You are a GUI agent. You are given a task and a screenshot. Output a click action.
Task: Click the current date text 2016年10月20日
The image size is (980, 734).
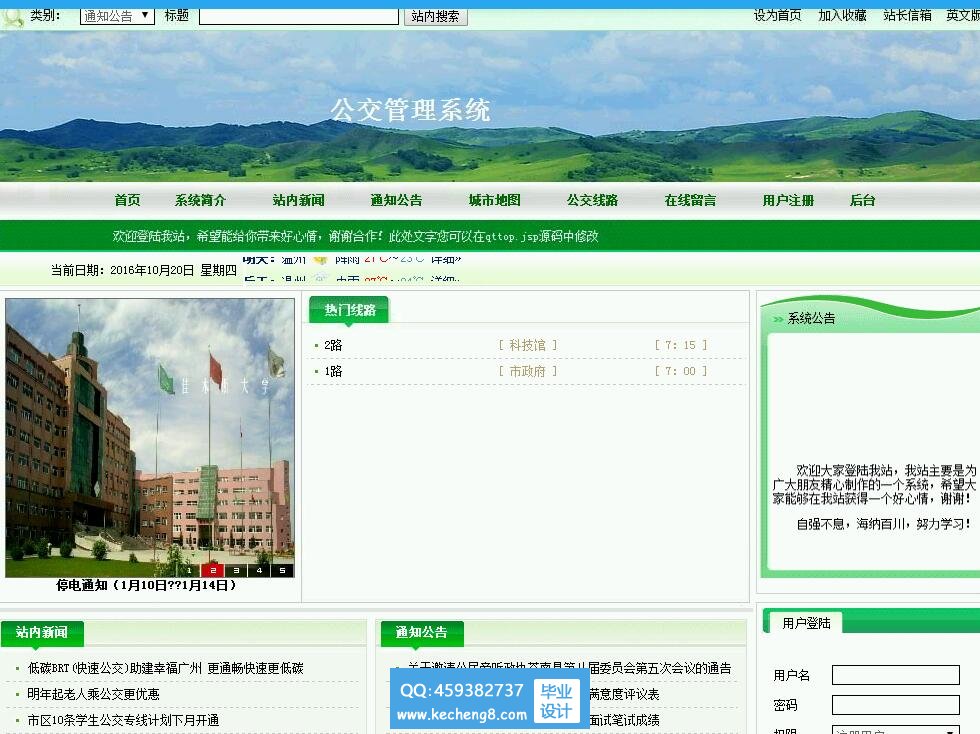[x=152, y=270]
